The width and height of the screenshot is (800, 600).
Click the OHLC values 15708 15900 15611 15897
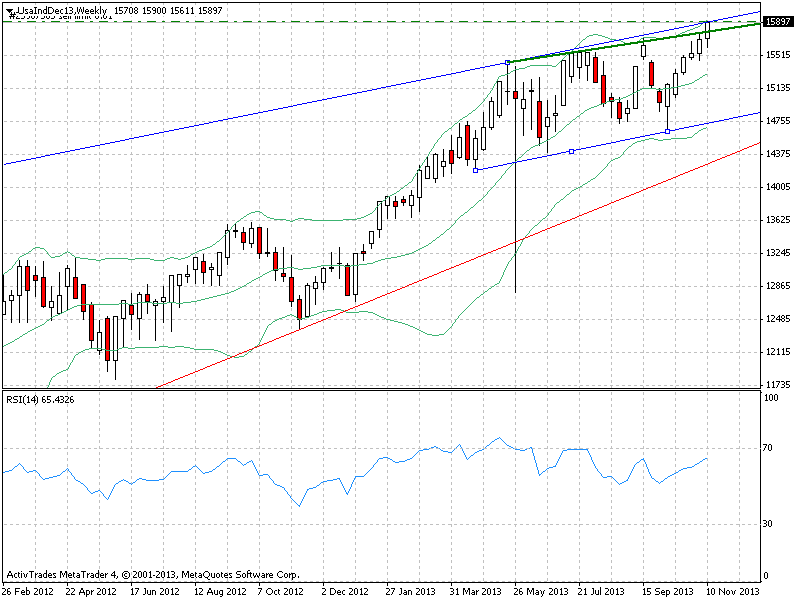click(168, 11)
